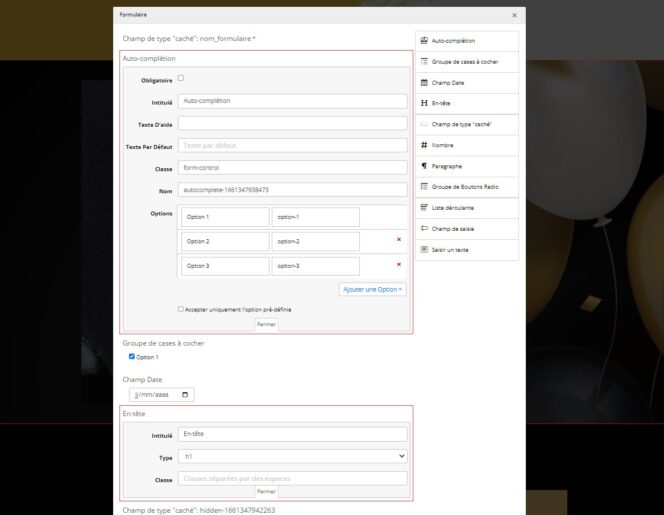The width and height of the screenshot is (664, 515).
Task: Open the date picker calendar icon
Action: (185, 395)
